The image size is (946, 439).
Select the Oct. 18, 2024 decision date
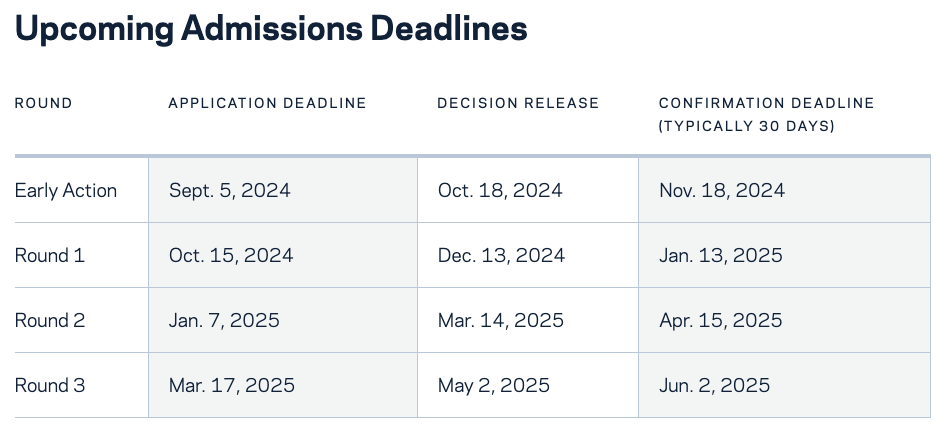click(x=500, y=191)
